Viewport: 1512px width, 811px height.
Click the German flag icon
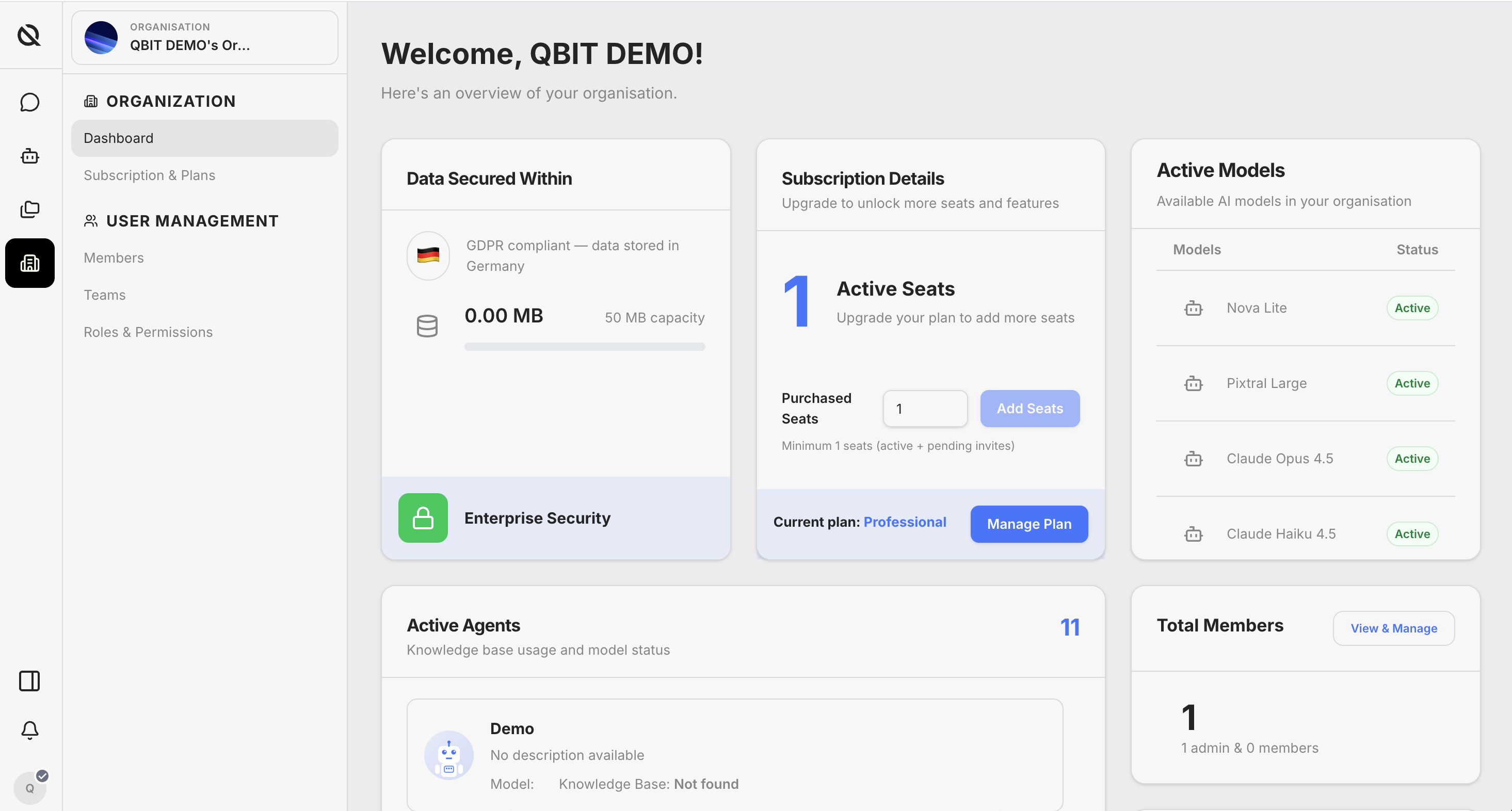[x=428, y=255]
